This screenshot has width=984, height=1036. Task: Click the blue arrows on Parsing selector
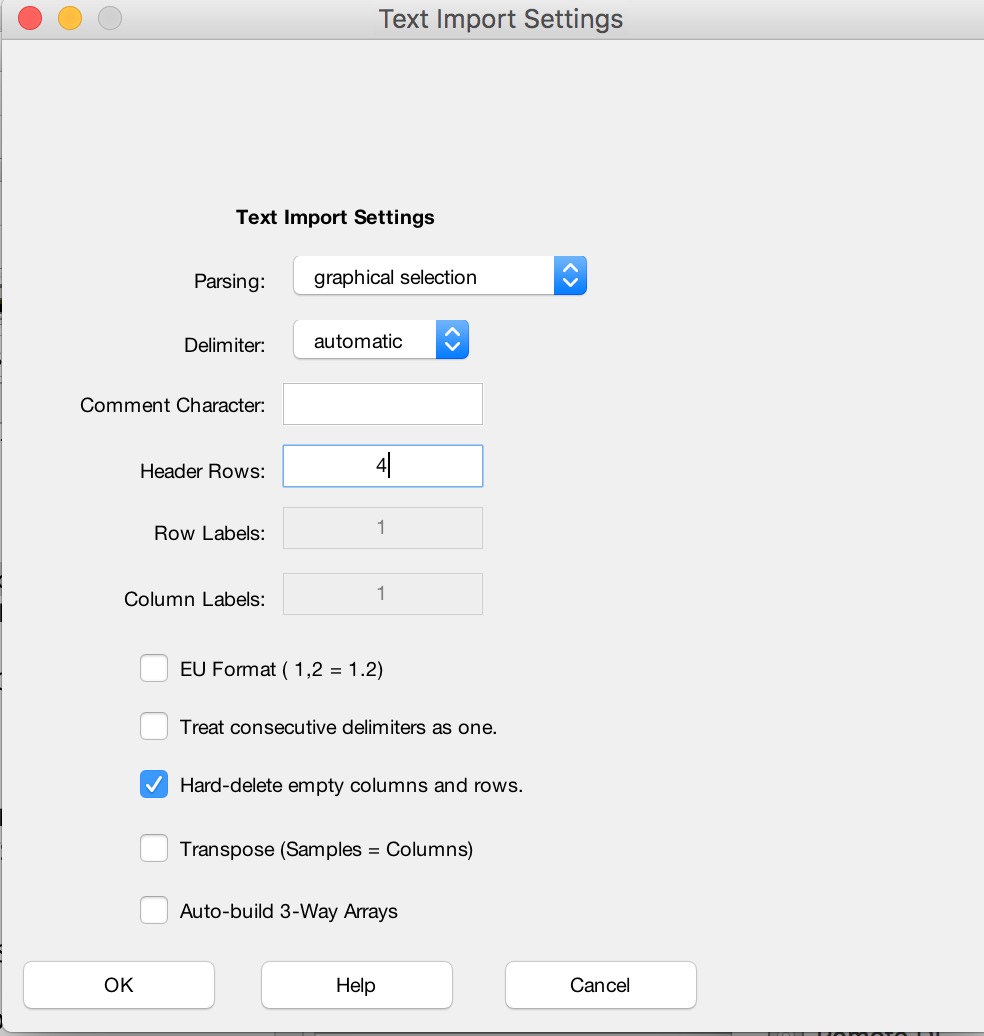pos(569,277)
